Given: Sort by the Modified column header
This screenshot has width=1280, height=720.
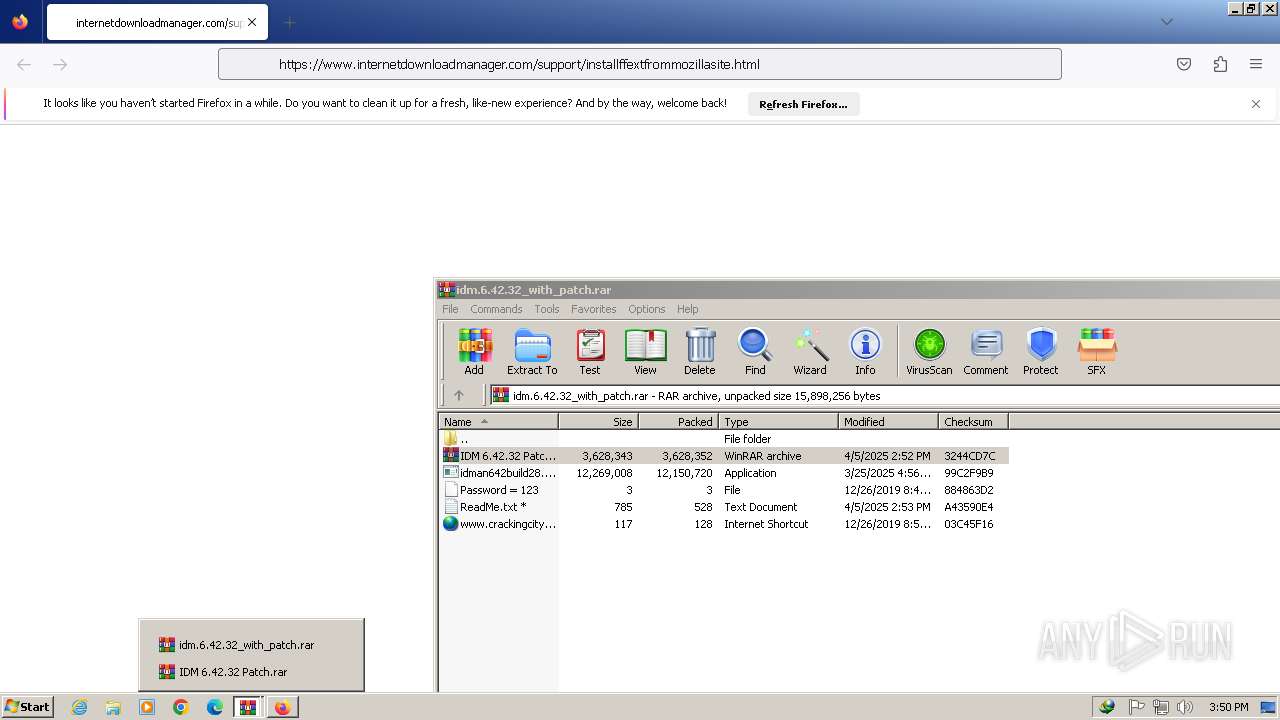Looking at the screenshot, I should point(888,422).
